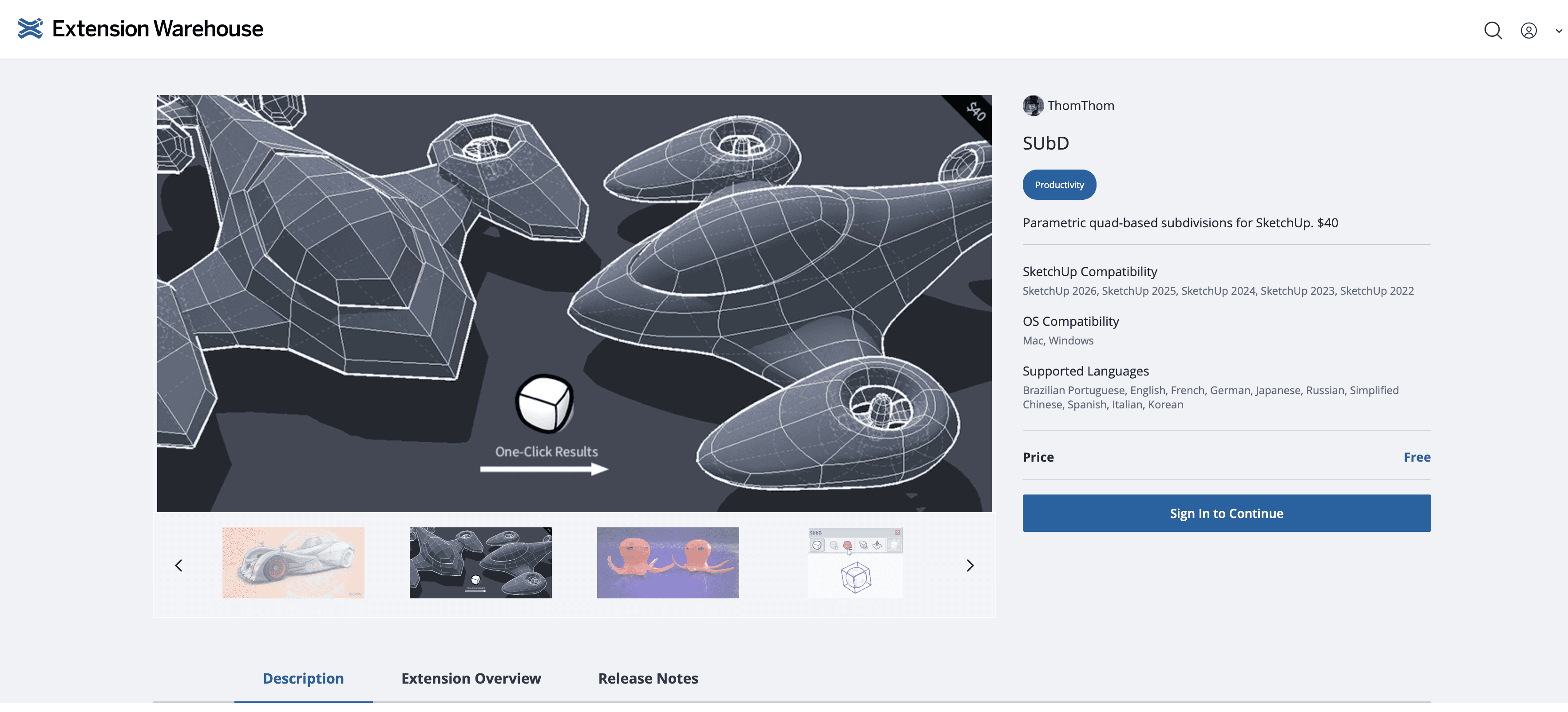Switch to the Release Notes tab

pos(648,678)
